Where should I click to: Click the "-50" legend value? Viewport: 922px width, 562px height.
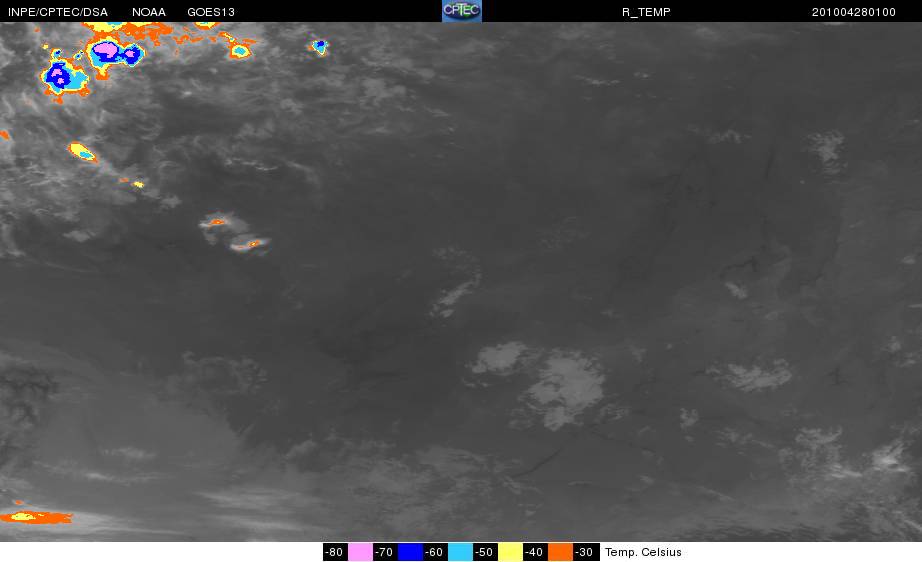coord(484,552)
